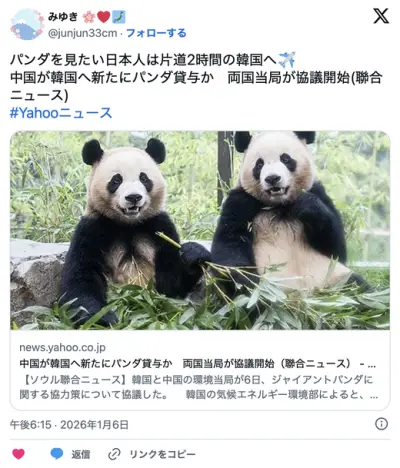The height and width of the screenshot is (468, 400).
Task: Open the news.yahoo.co.jp domain text
Action: click(62, 347)
